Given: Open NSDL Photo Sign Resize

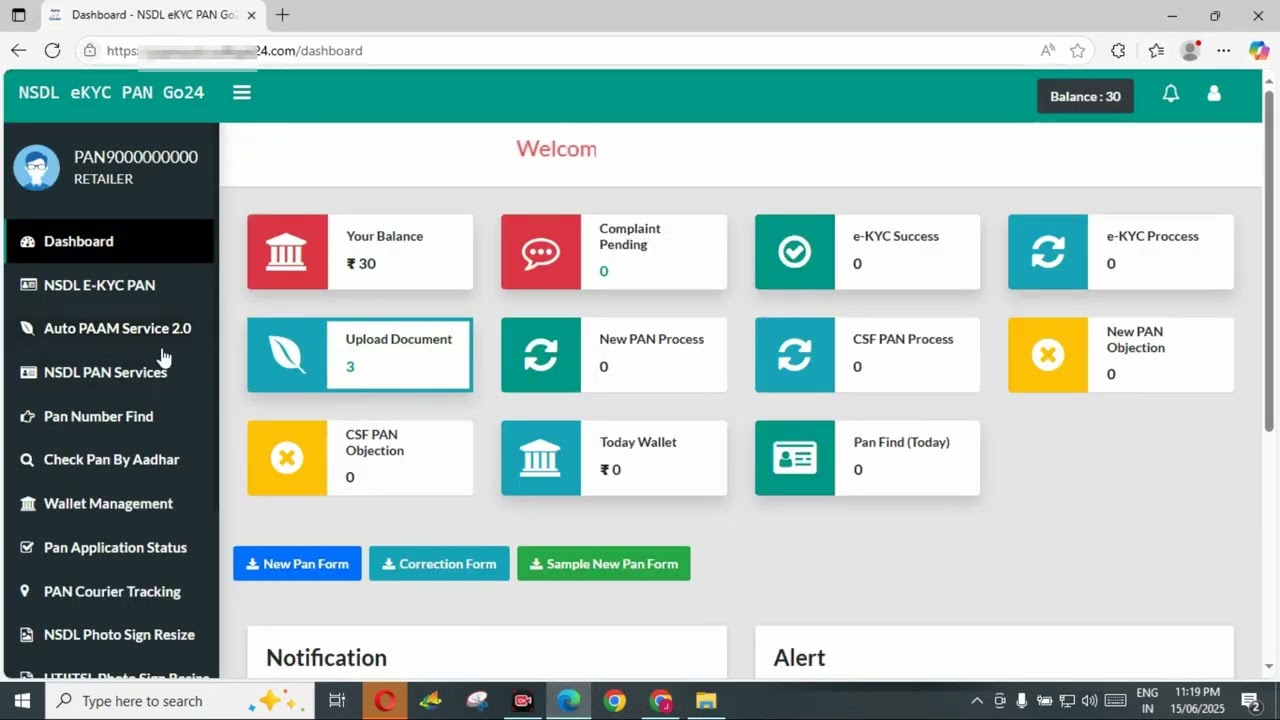Looking at the screenshot, I should click(x=109, y=635).
